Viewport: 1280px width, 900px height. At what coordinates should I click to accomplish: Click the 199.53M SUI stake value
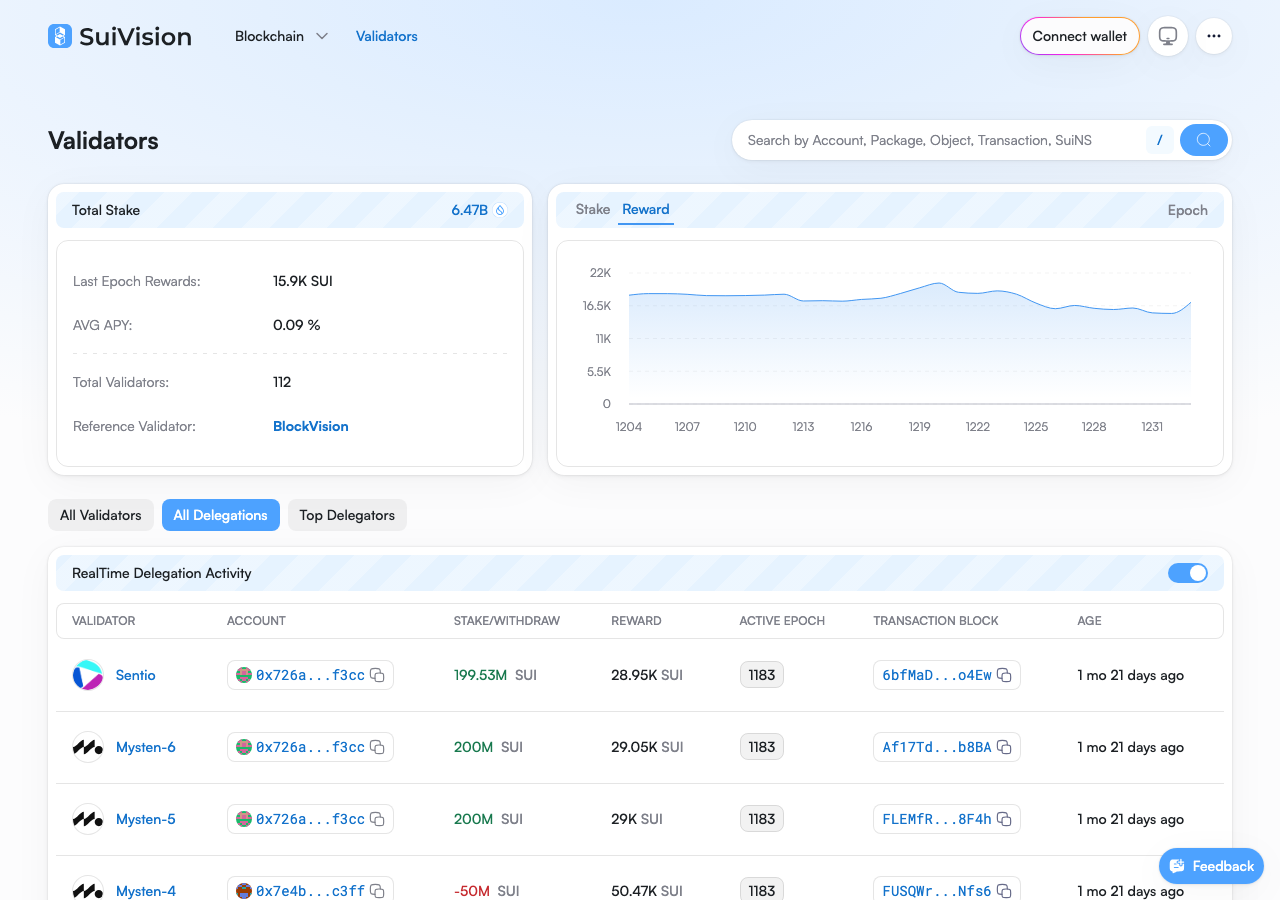click(x=495, y=675)
